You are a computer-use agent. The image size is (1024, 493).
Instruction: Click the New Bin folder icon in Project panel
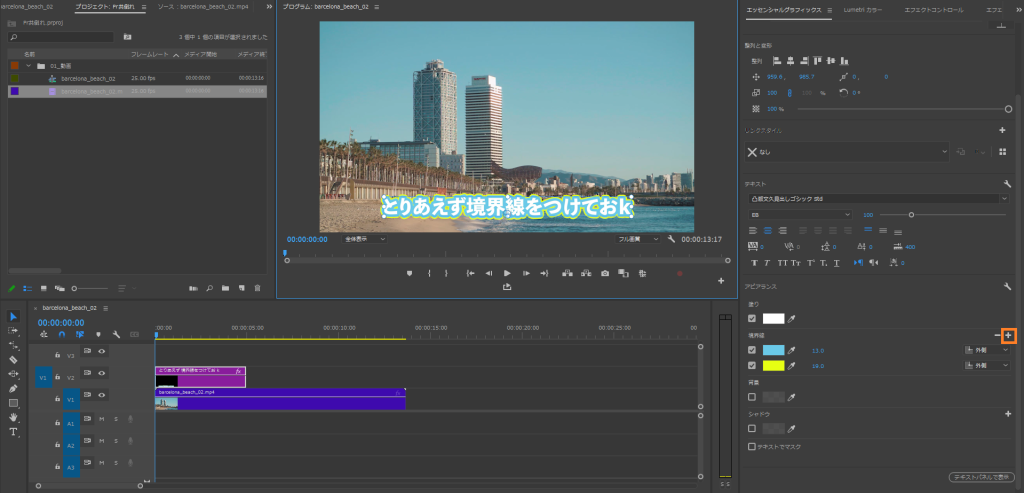point(225,287)
